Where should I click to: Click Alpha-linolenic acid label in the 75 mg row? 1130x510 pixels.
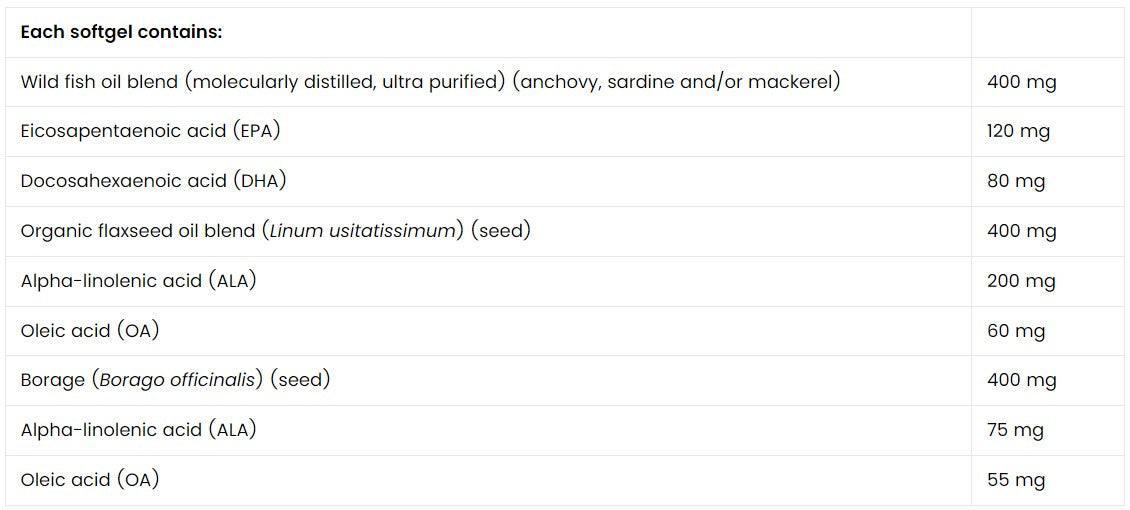point(138,430)
